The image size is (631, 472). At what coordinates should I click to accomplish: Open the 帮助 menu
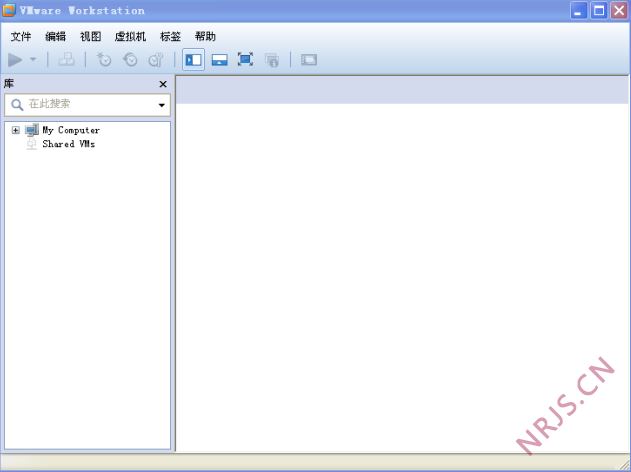pyautogui.click(x=205, y=37)
